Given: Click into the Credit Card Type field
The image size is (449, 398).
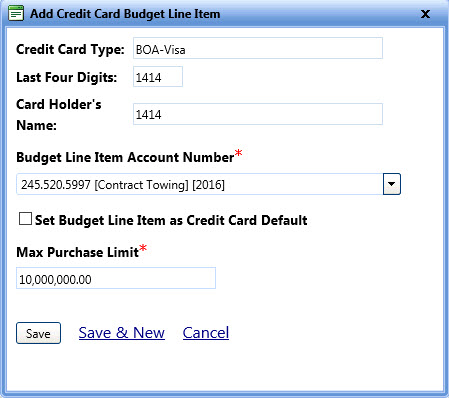Looking at the screenshot, I should point(258,48).
